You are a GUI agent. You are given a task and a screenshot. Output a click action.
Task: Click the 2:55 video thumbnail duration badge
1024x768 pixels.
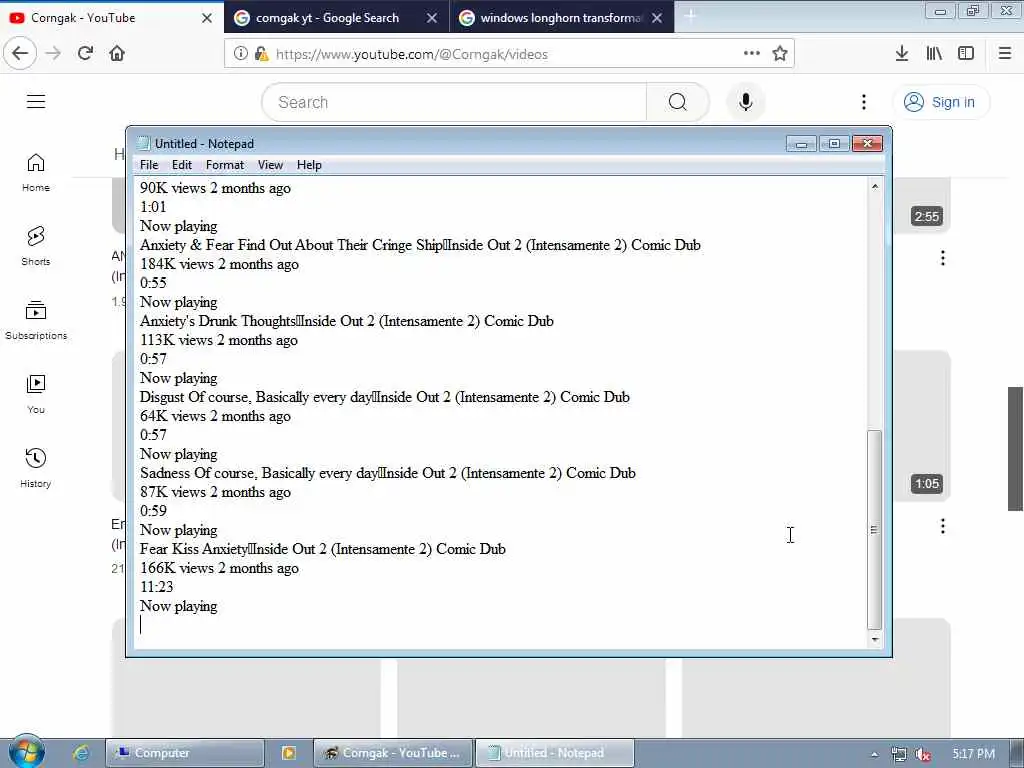[x=927, y=216]
